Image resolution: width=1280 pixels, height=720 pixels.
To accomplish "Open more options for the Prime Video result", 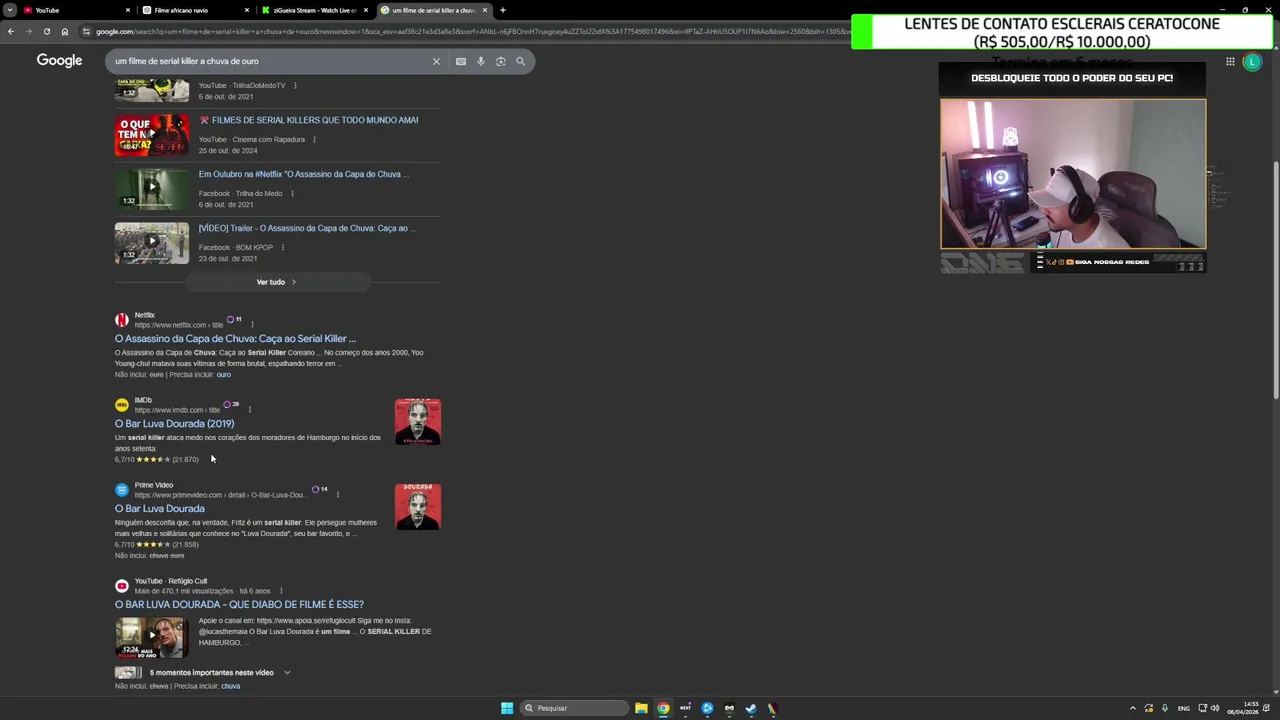I will click(x=338, y=494).
